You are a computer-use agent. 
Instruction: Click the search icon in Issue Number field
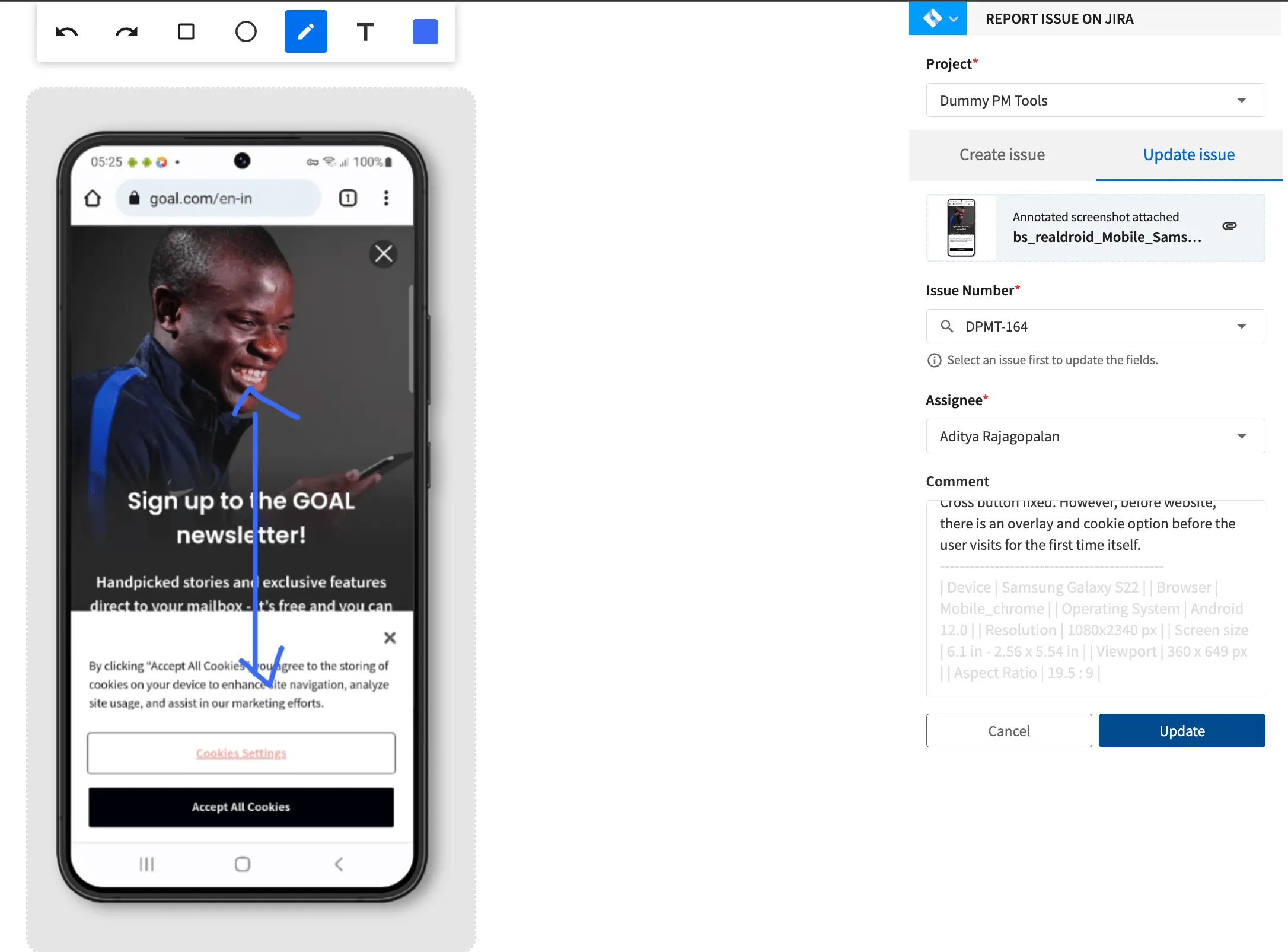(947, 326)
